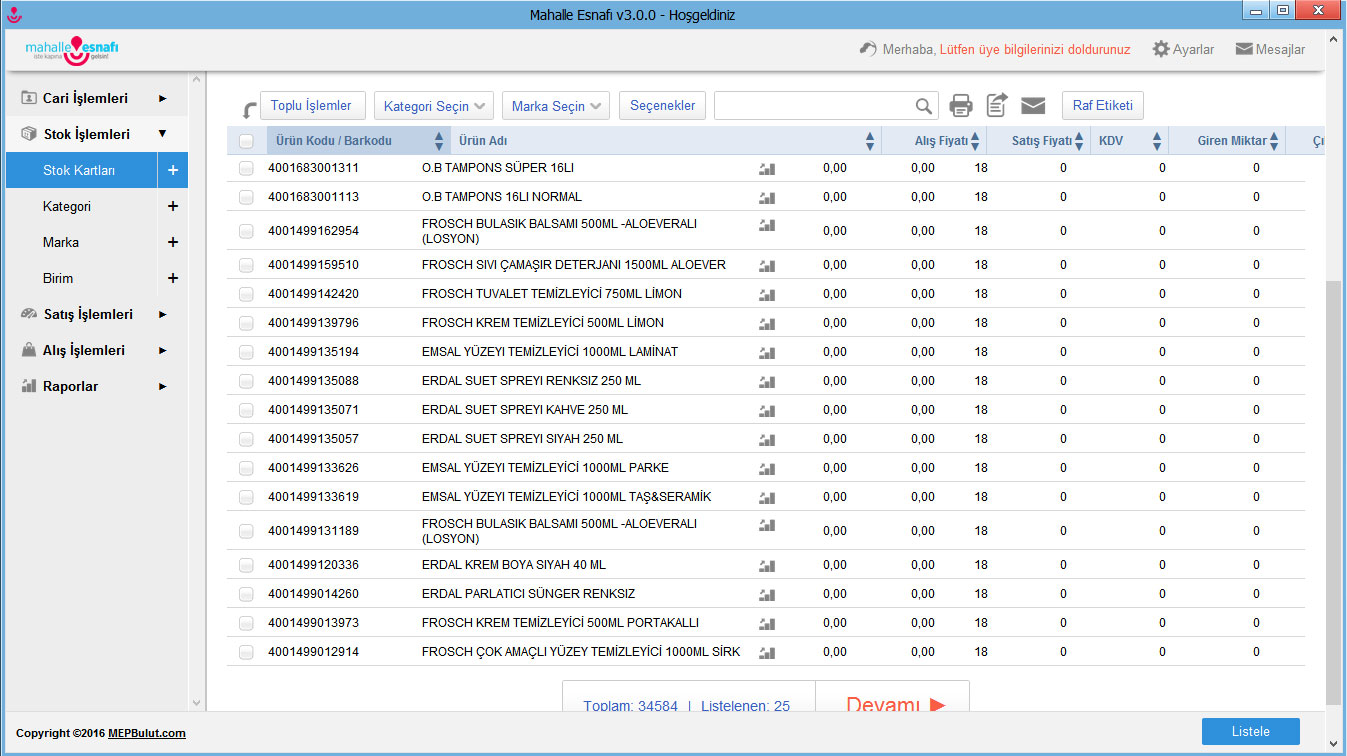Screen dimensions: 1347x756
Task: Click the magnifier search icon
Action: 923,106
